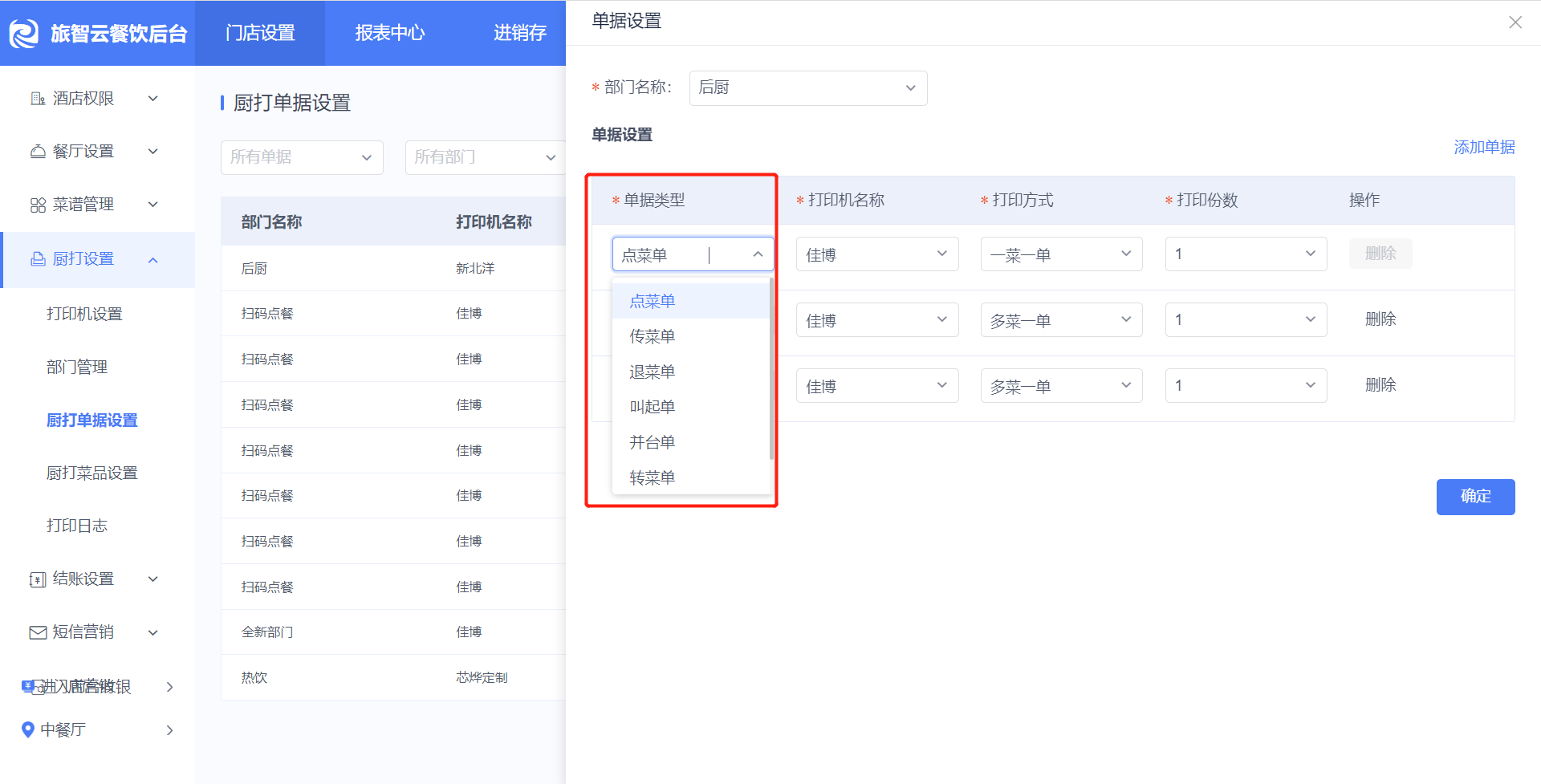Click the 旅智云餐饮后台 logo icon

(24, 33)
